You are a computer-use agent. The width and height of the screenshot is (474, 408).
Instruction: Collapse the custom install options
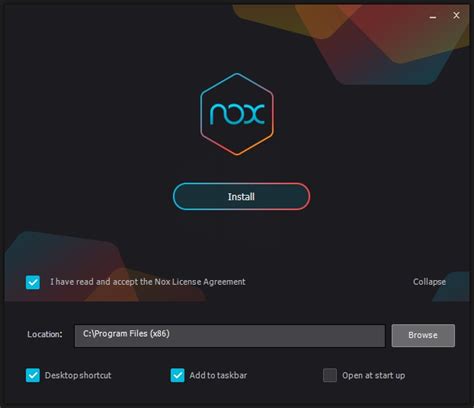pyautogui.click(x=429, y=282)
